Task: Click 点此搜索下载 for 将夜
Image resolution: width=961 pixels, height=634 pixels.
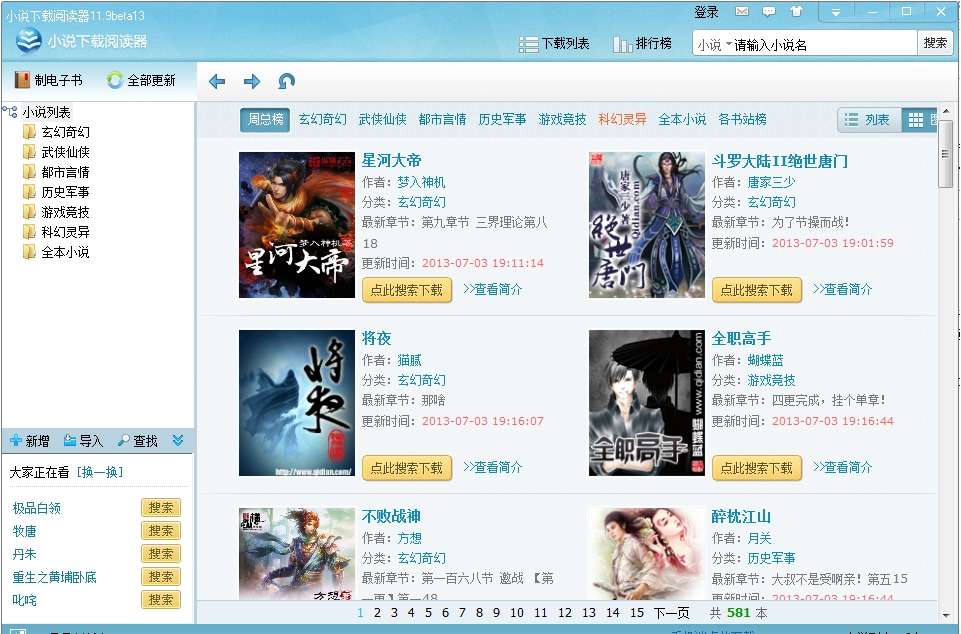Action: point(407,468)
